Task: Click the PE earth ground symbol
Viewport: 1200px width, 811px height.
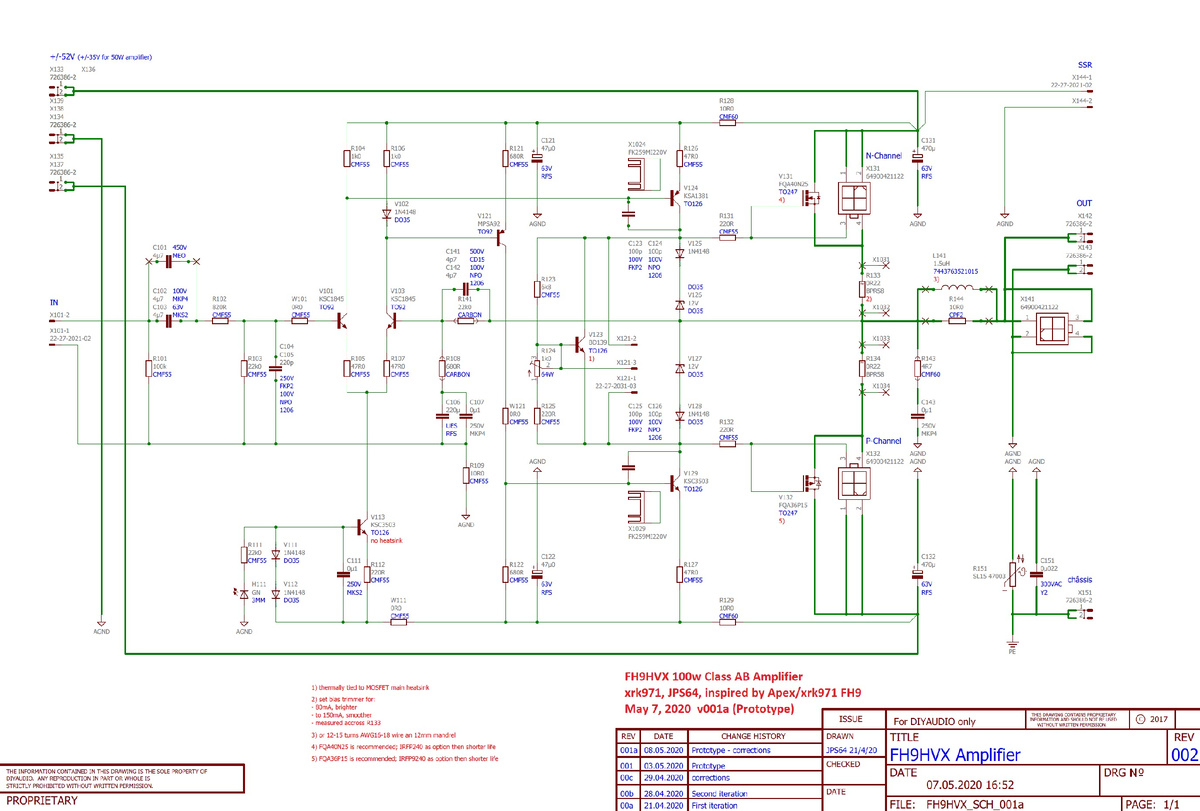Action: (x=1013, y=642)
